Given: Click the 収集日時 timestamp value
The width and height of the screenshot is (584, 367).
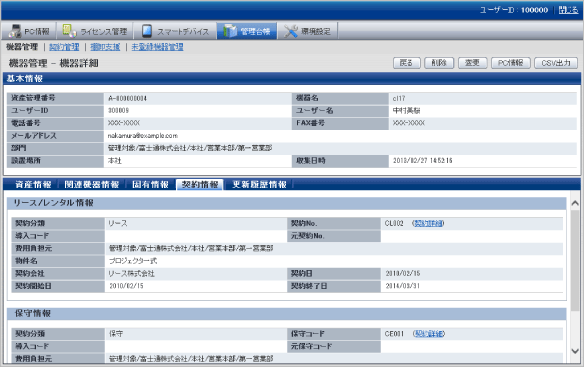Looking at the screenshot, I should pyautogui.click(x=423, y=161).
